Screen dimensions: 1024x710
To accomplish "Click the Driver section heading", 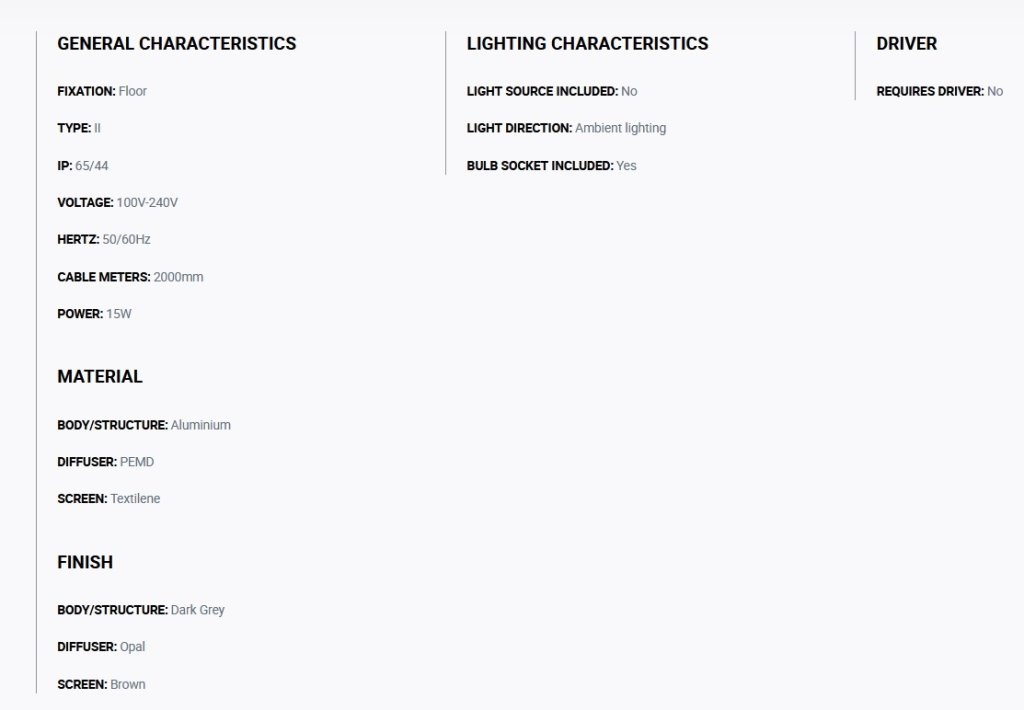I will [906, 44].
